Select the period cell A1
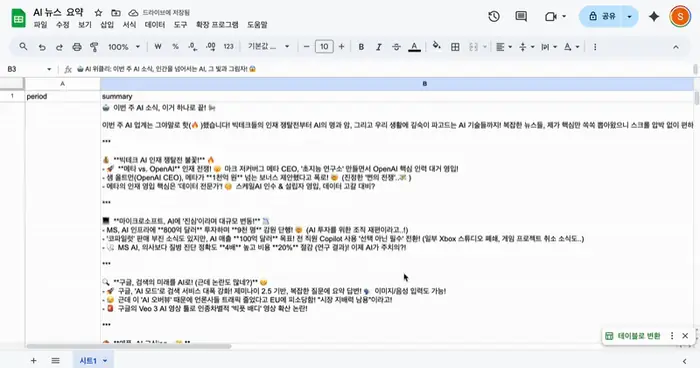This screenshot has width=700, height=368. point(62,96)
